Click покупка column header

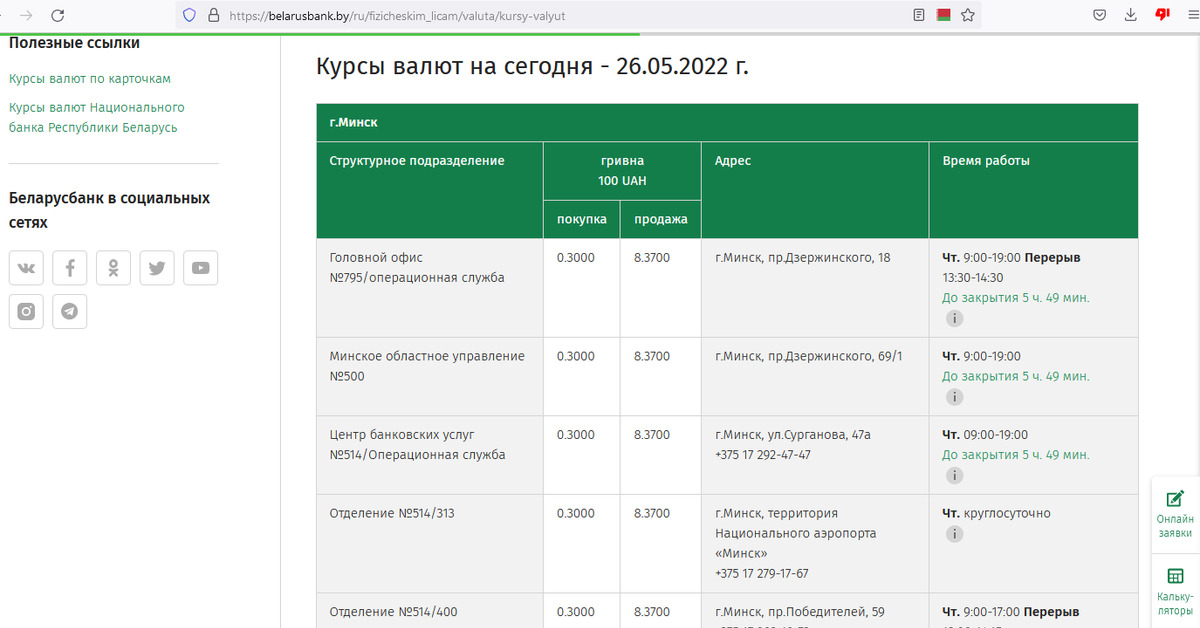tap(582, 219)
